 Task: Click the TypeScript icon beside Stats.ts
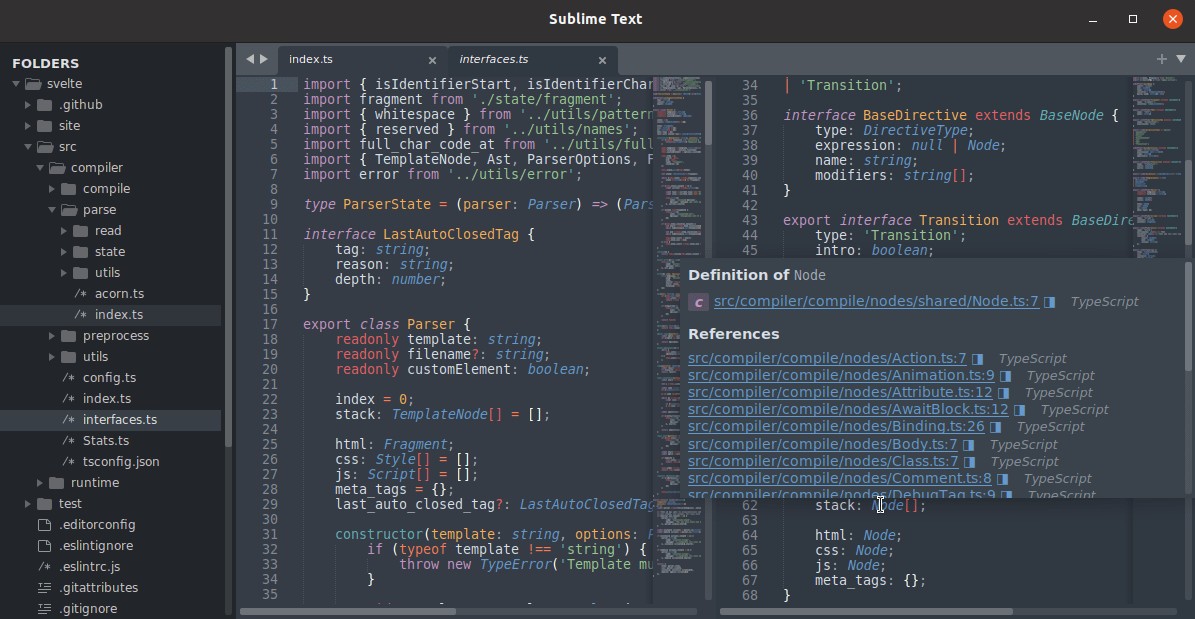click(69, 440)
